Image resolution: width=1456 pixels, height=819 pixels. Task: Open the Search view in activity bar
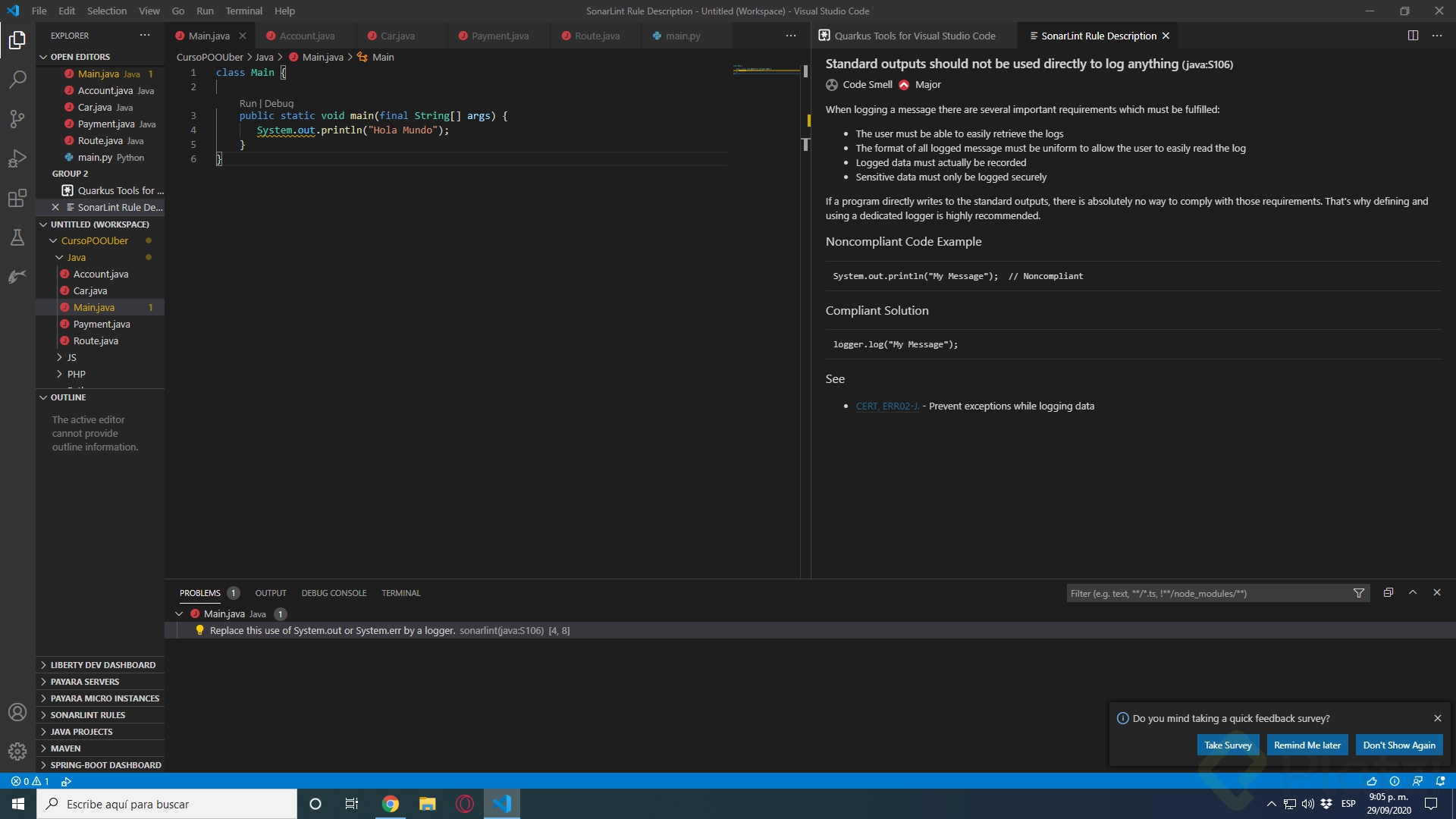[17, 79]
